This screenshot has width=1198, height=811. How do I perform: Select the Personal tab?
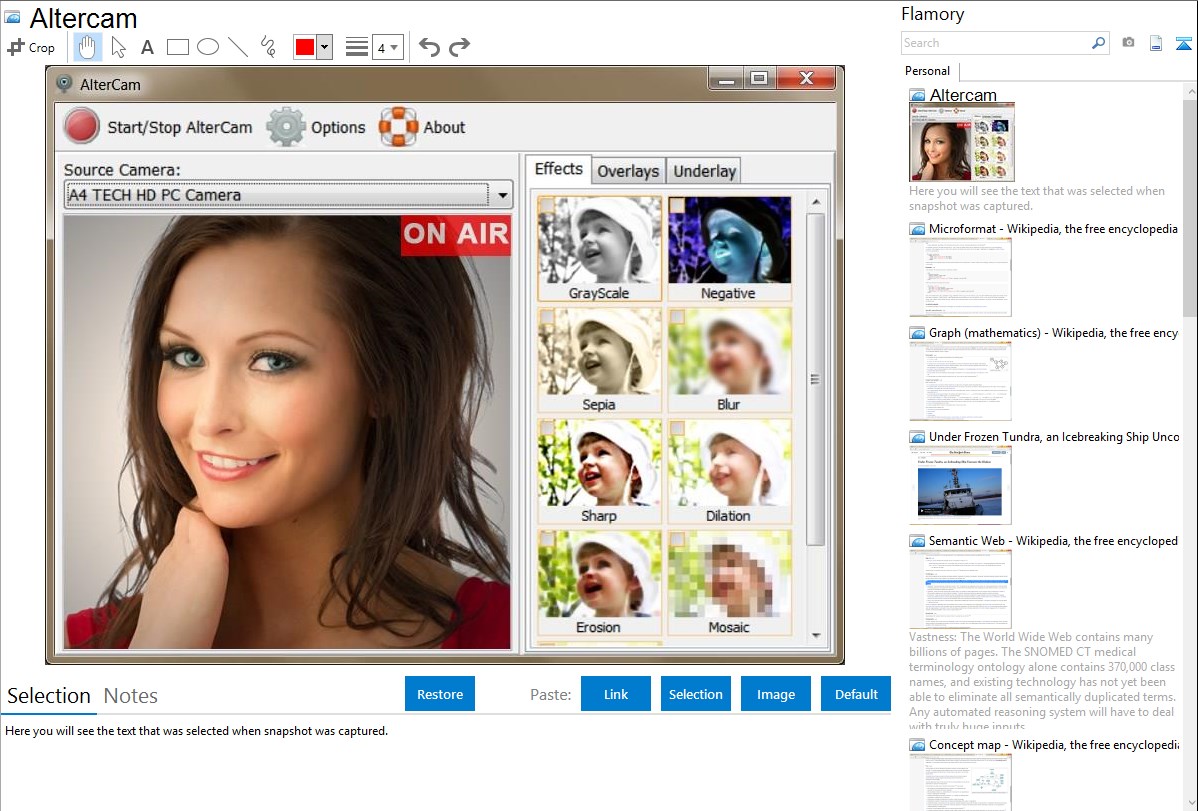coord(928,71)
